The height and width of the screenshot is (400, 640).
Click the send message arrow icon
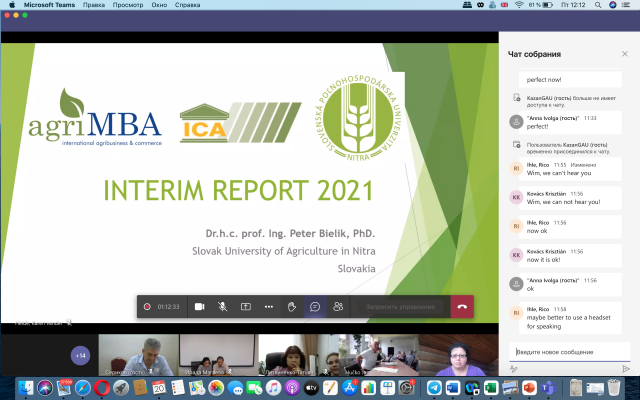tap(625, 369)
